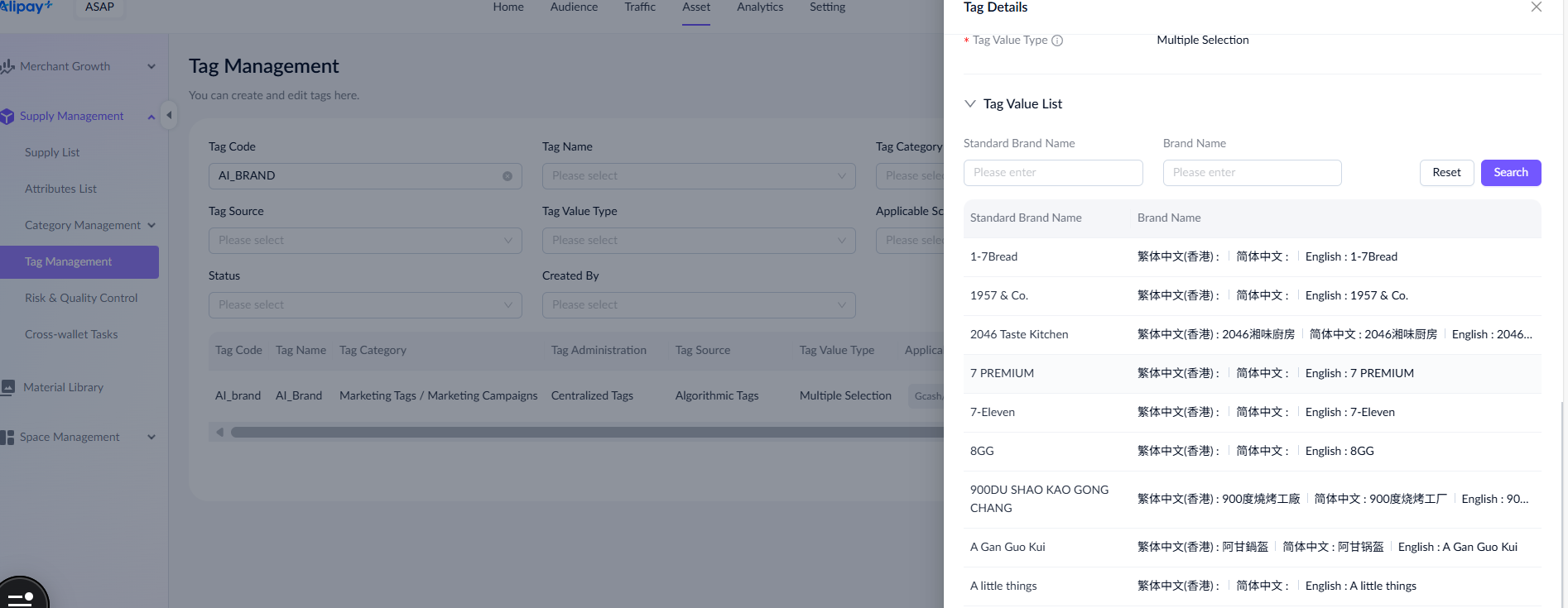Expand the Merchant Growth menu
The image size is (1568, 608).
pos(152,67)
